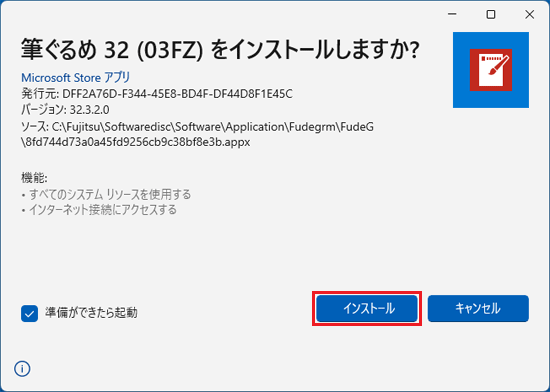The height and width of the screenshot is (392, 550).
Task: Minimize the installer window
Action: 452,14
